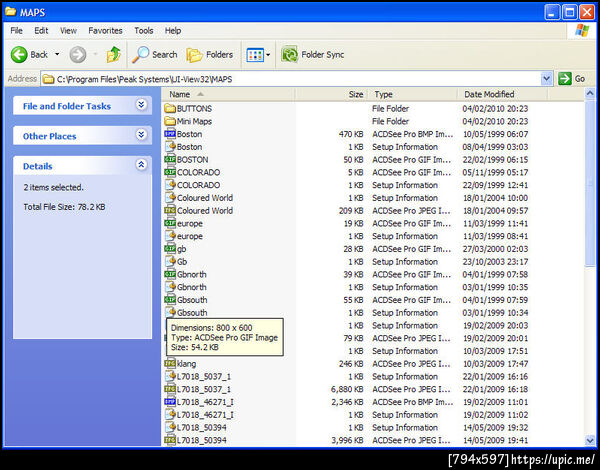Click the 470 KB size cell
Image resolution: width=600 pixels, height=470 pixels.
(351, 134)
